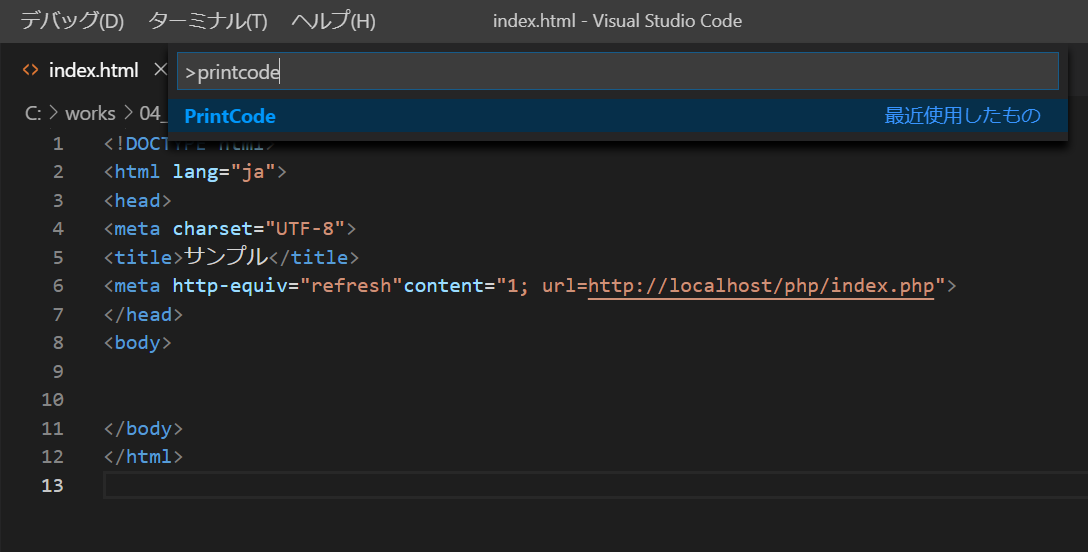The image size is (1088, 552).
Task: Open the ターミナル(T) menu
Action: 208,21
